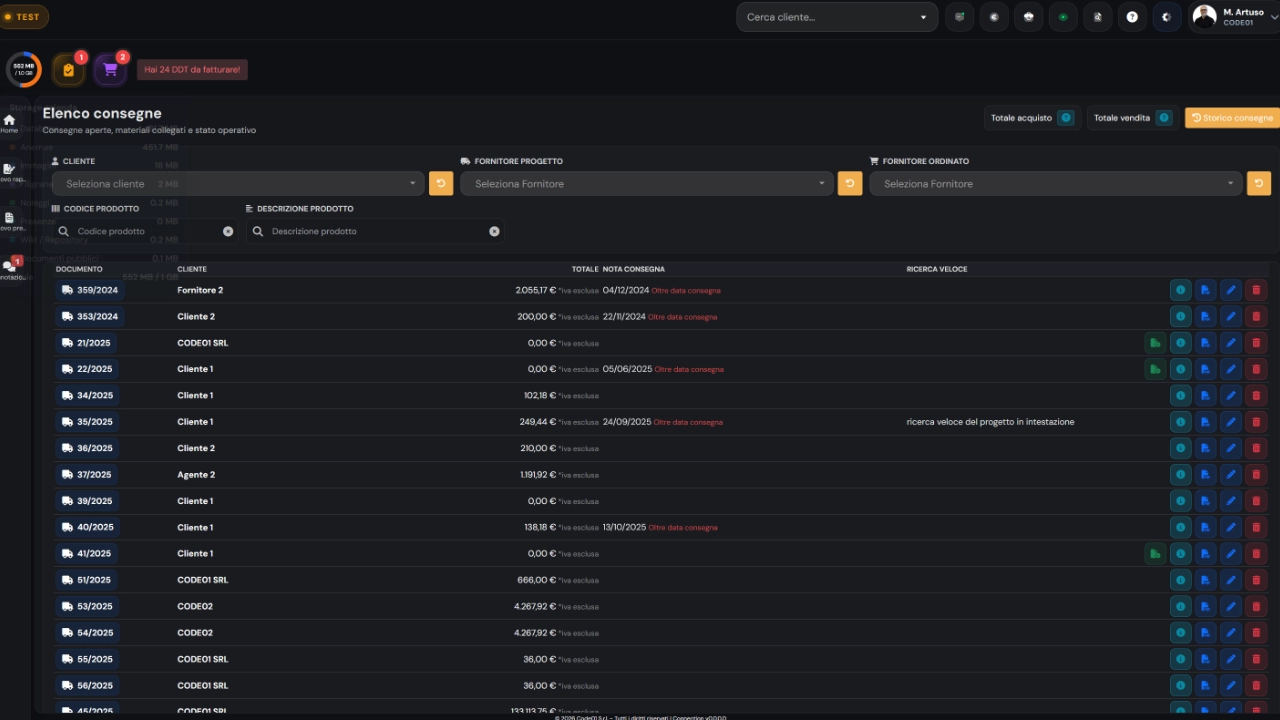
Task: Show info for delivery 359/2024
Action: [x=1181, y=290]
